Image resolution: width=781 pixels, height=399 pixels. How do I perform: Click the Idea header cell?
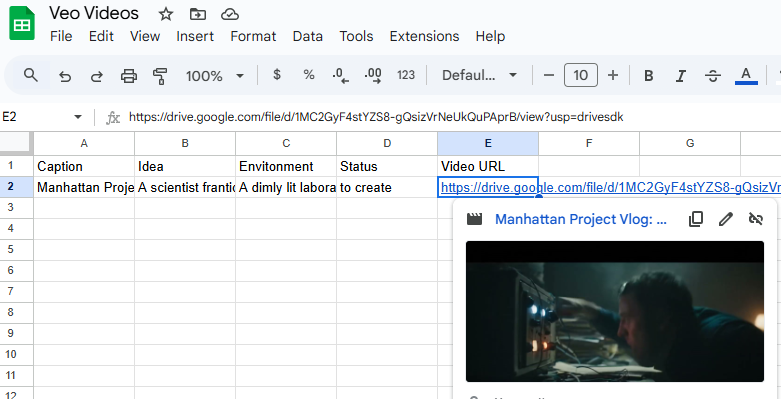185,166
